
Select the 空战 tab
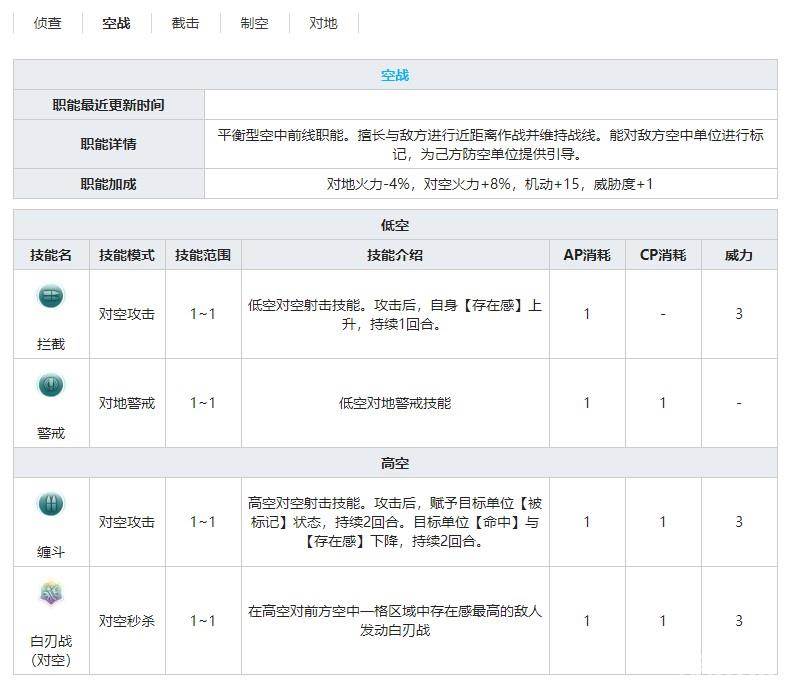pyautogui.click(x=116, y=23)
